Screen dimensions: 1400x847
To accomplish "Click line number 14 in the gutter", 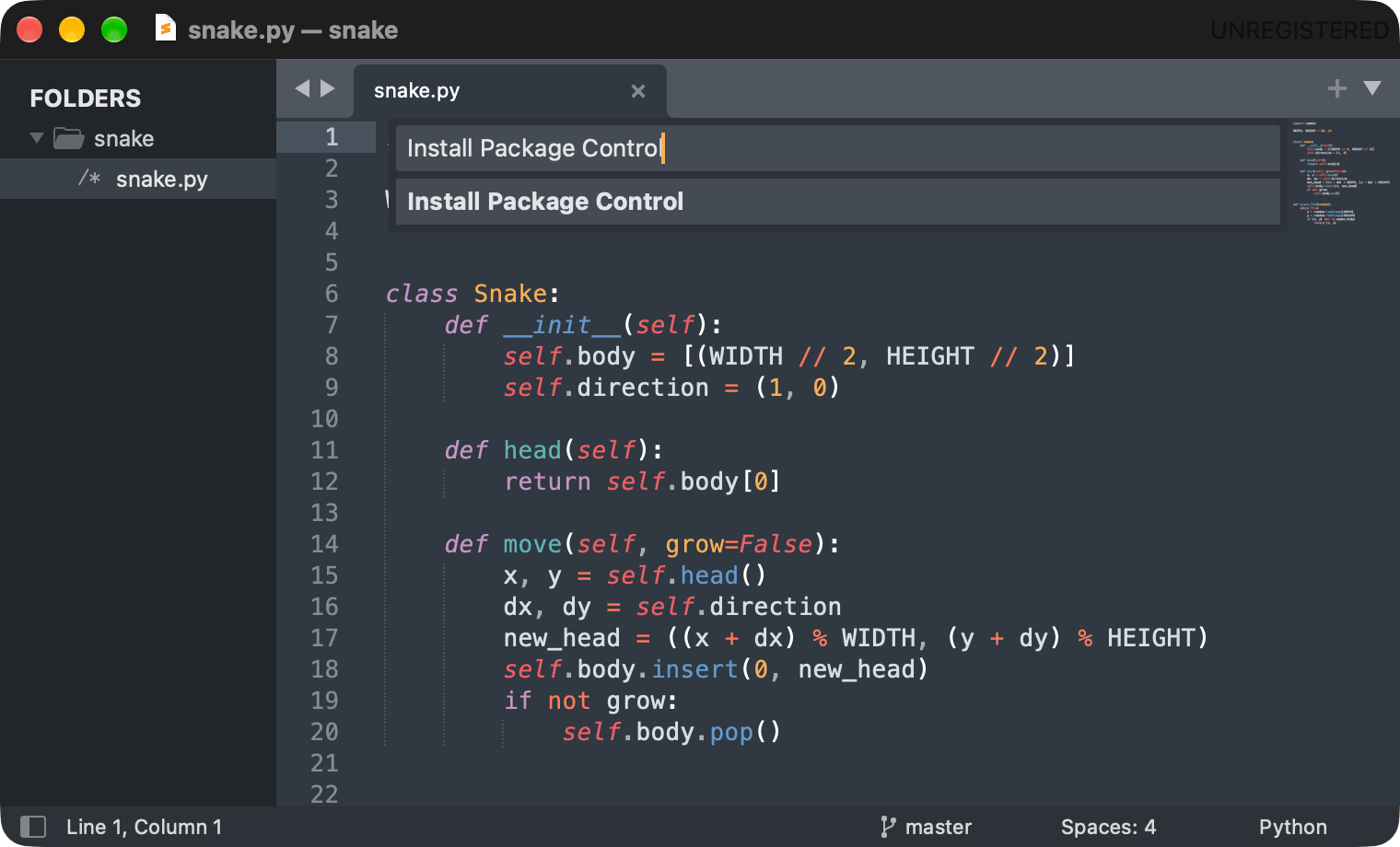I will point(324,544).
